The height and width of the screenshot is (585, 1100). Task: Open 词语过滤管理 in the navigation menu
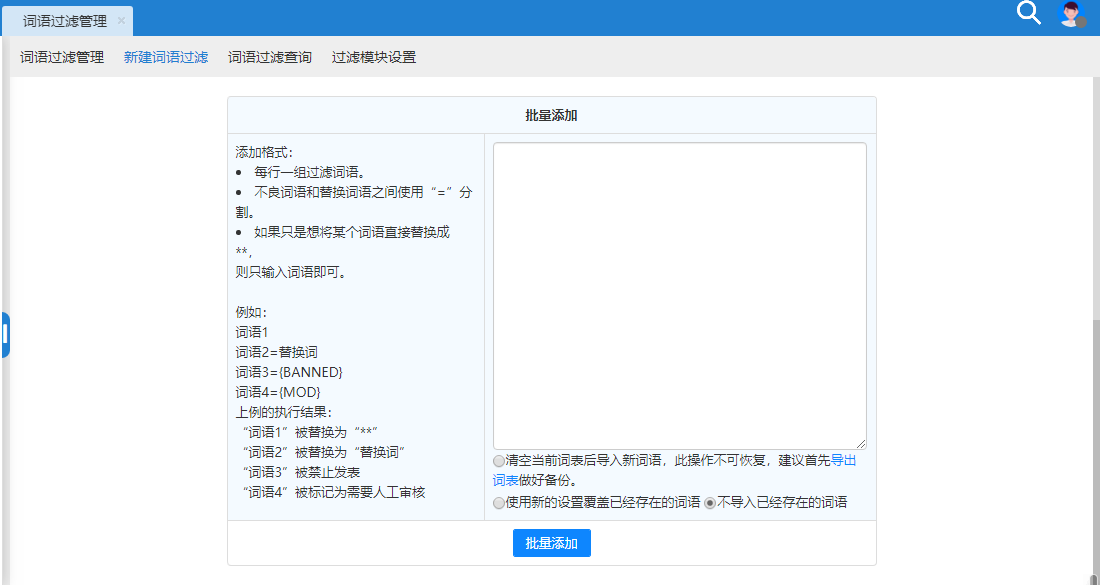(62, 57)
